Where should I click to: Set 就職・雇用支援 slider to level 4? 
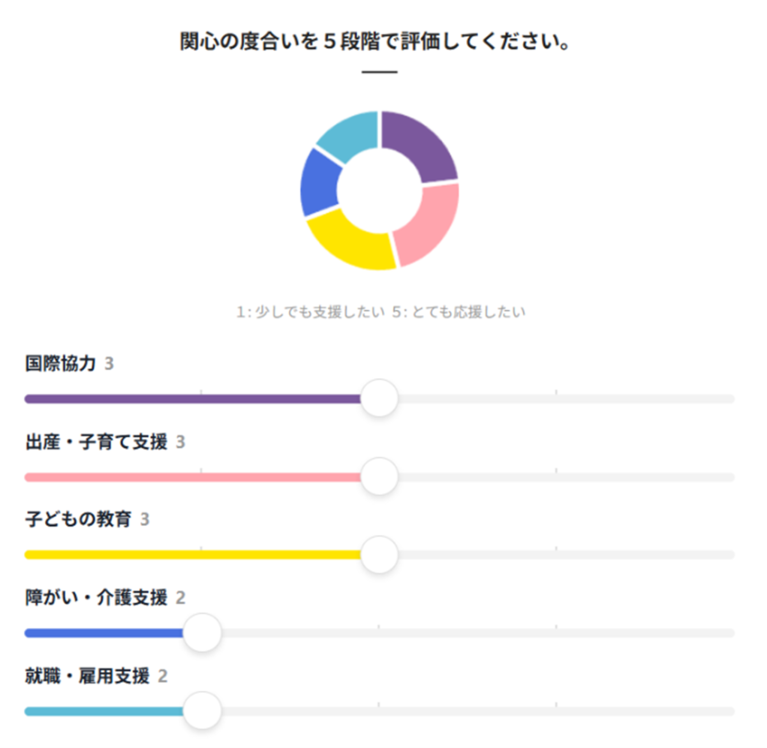[x=556, y=711]
